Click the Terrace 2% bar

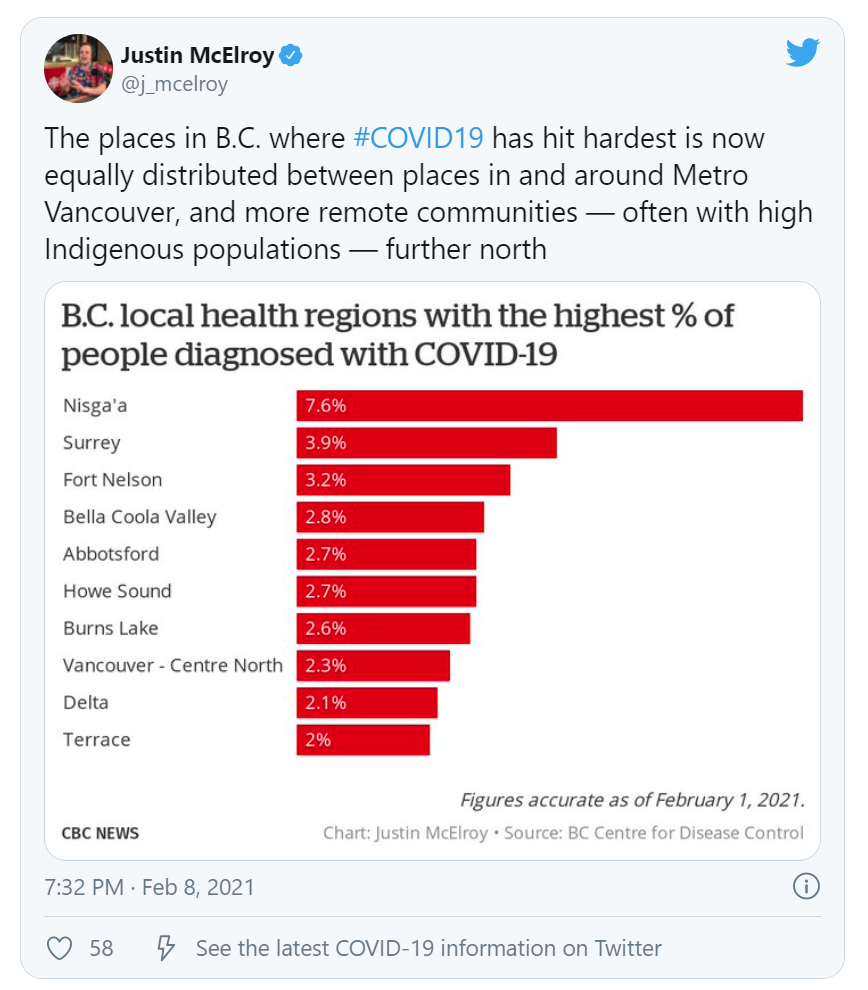tap(363, 740)
